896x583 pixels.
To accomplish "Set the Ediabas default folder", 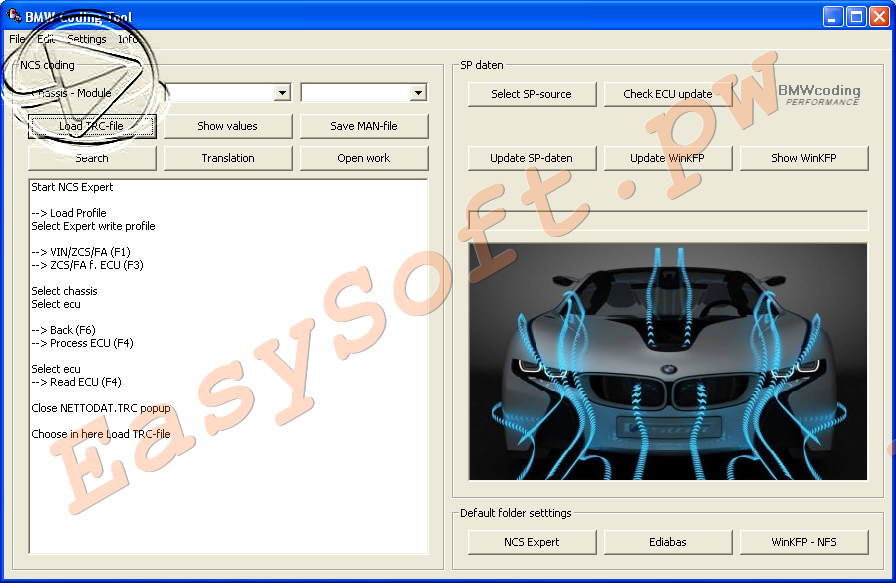I will click(x=668, y=542).
